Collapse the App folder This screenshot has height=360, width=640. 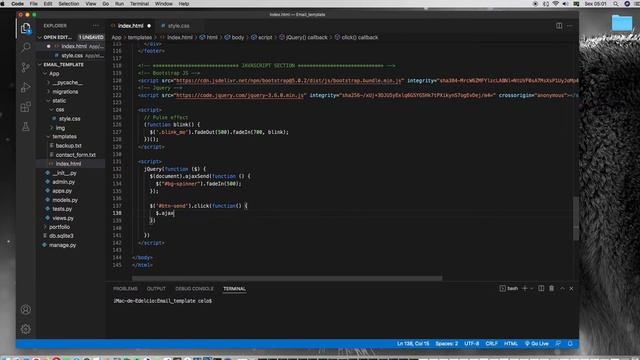44,73
